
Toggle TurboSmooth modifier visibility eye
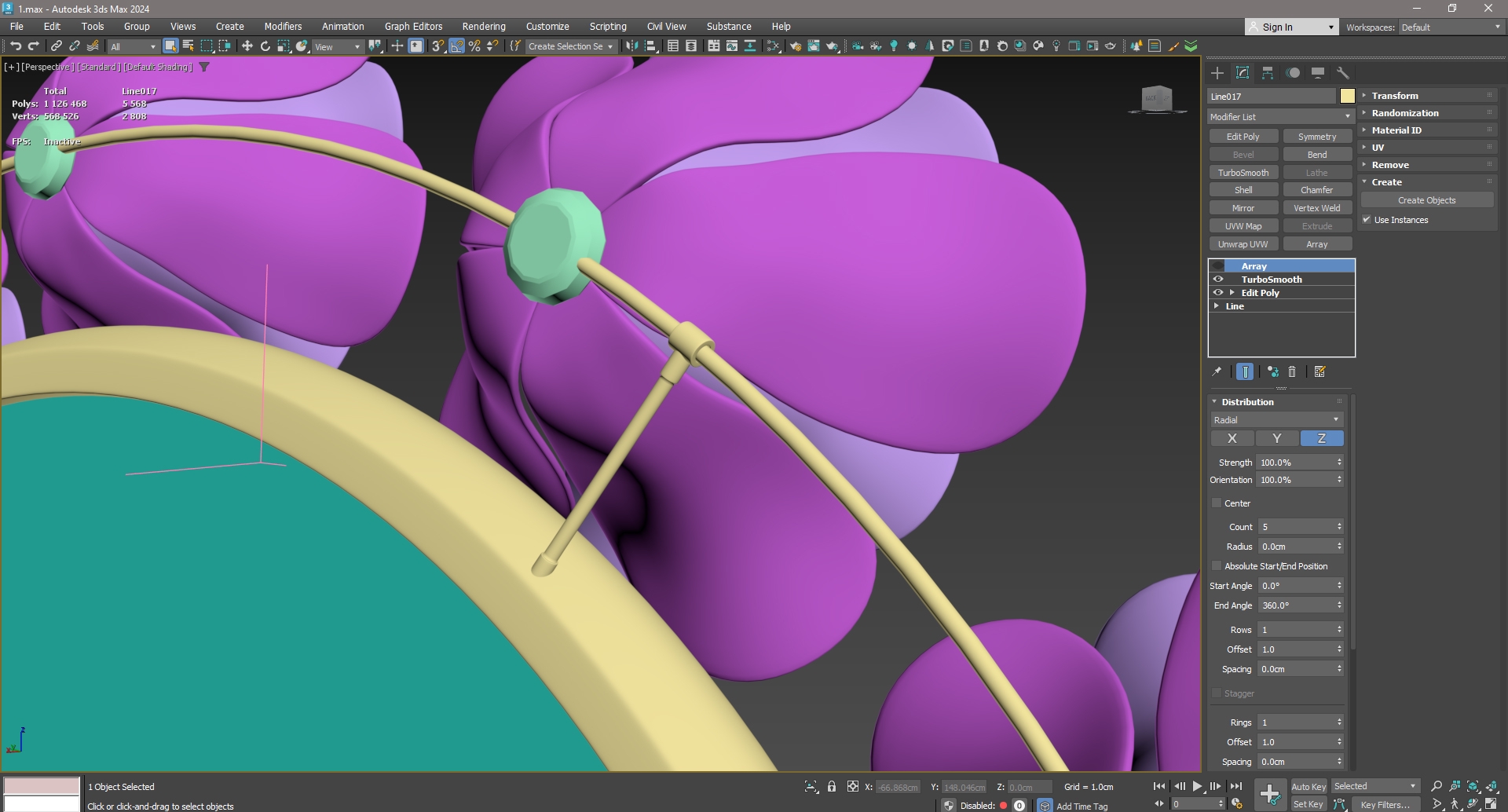click(x=1218, y=280)
